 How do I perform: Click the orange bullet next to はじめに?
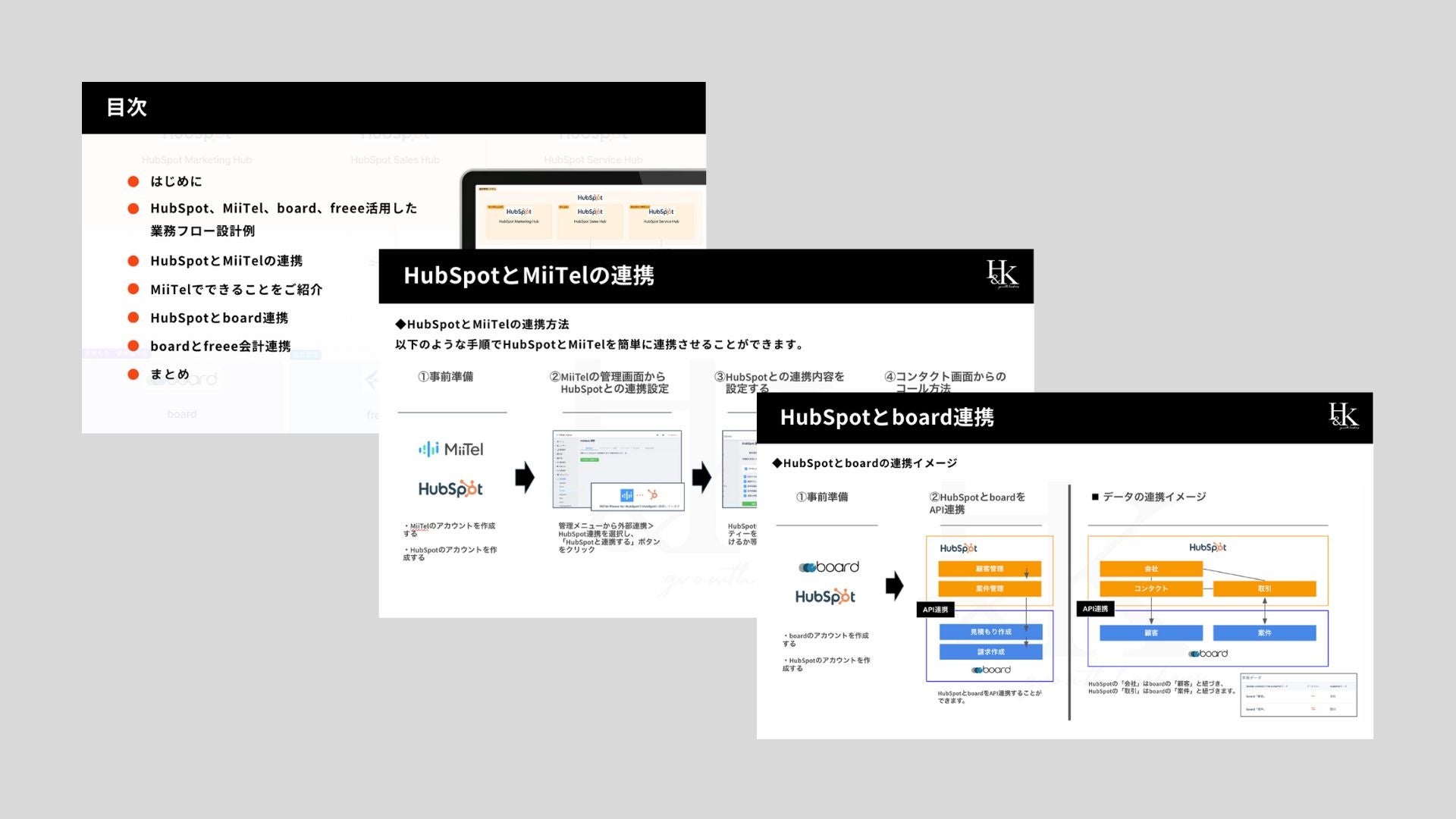(133, 181)
